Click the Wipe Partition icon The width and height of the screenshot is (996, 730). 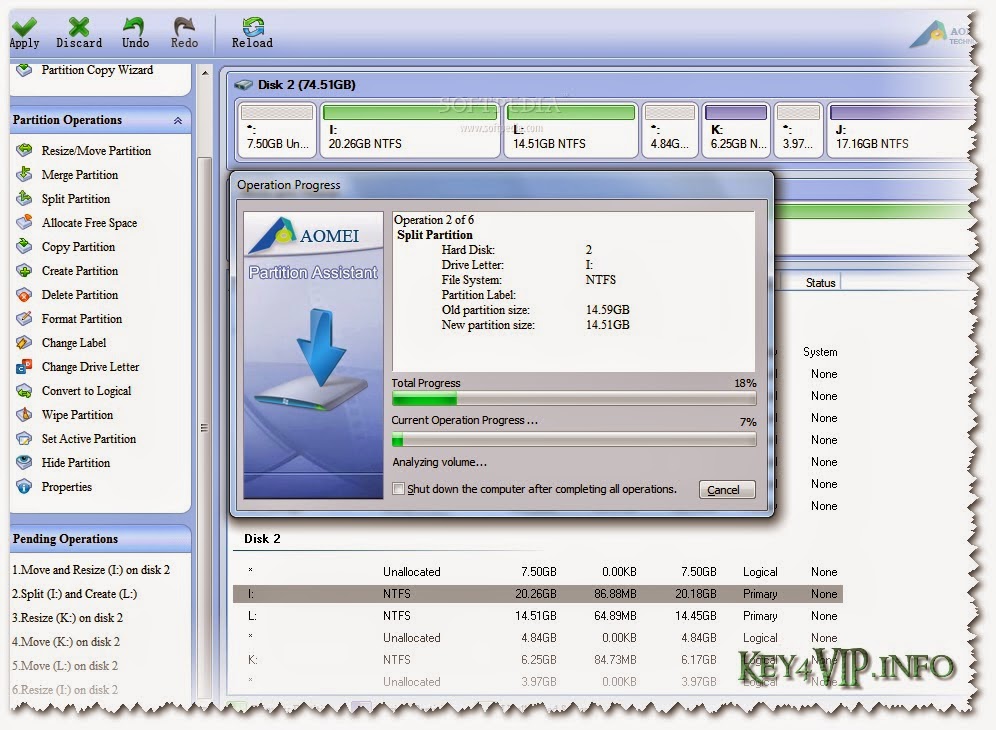click(24, 414)
